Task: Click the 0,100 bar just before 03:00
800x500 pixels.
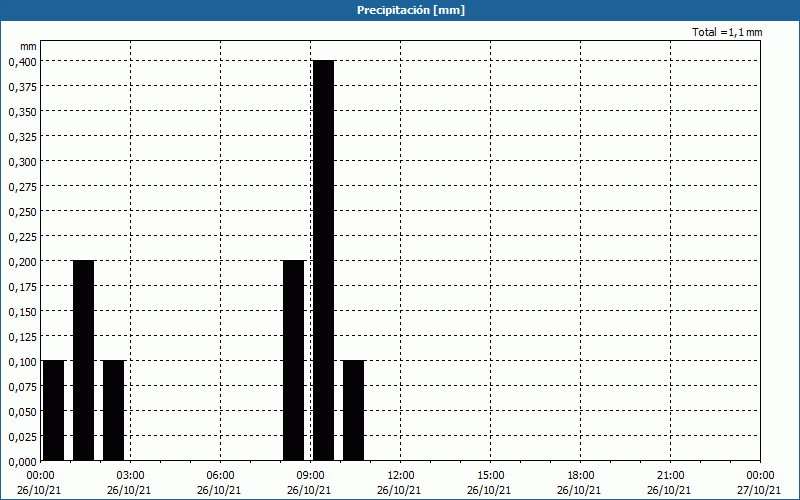Action: tap(113, 410)
